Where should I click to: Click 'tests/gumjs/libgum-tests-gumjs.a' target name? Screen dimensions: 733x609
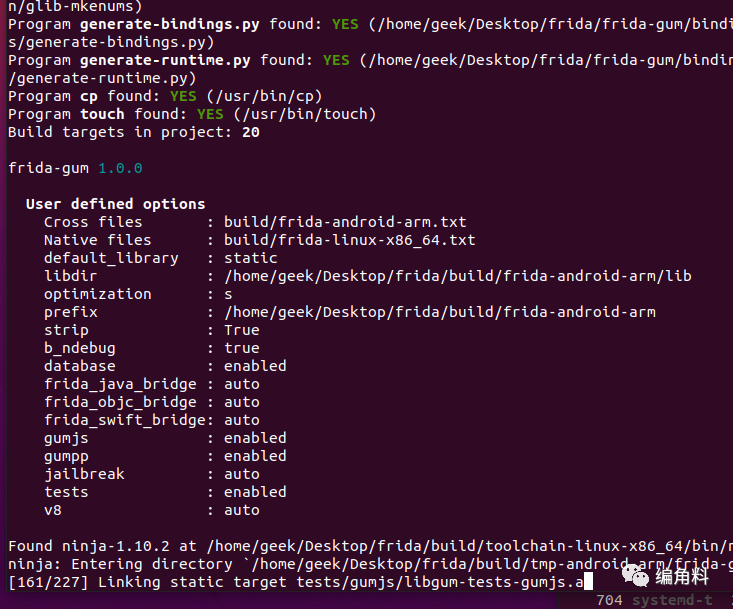[x=439, y=582]
